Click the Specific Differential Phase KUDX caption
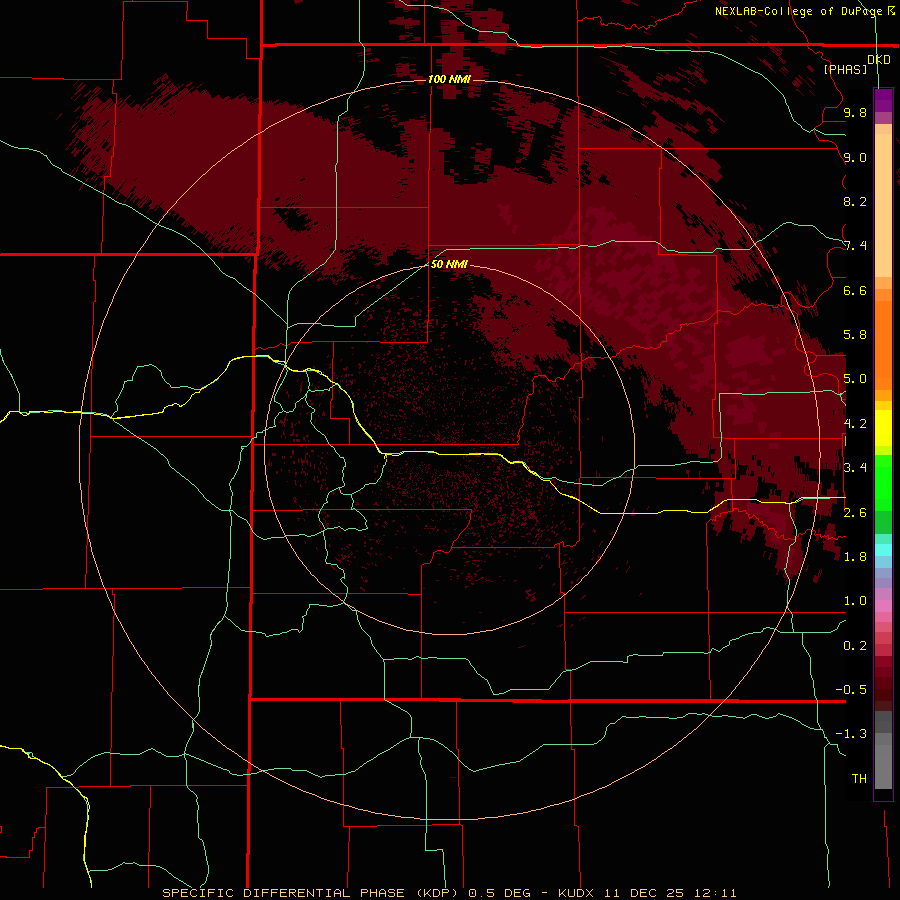Image resolution: width=900 pixels, height=900 pixels. pyautogui.click(x=449, y=893)
